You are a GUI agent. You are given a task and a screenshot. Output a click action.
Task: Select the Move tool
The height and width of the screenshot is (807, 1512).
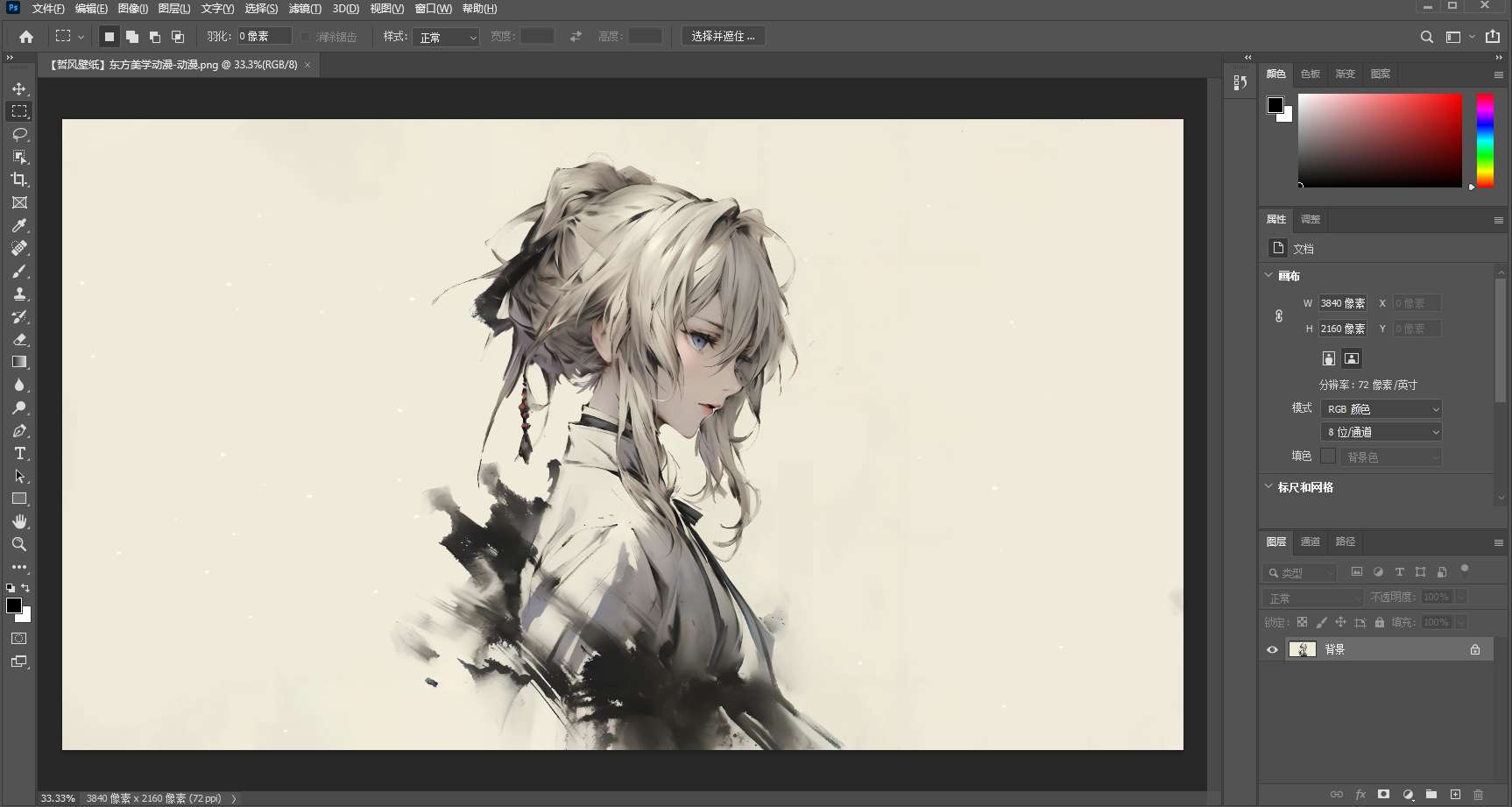pyautogui.click(x=19, y=89)
